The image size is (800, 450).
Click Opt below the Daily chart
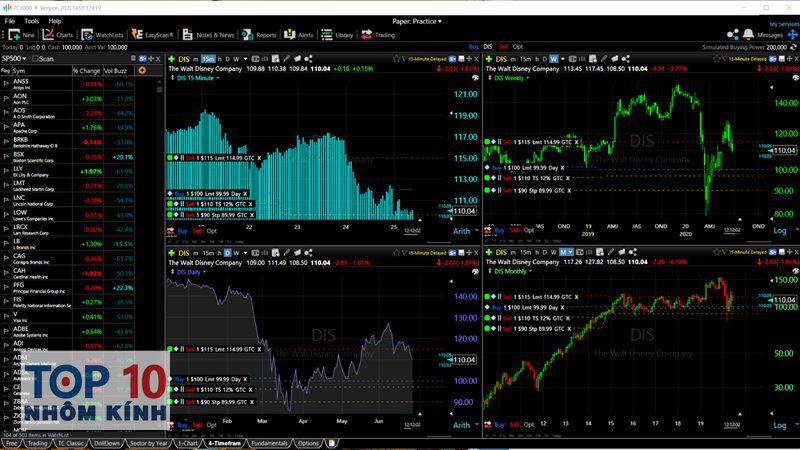tap(212, 425)
